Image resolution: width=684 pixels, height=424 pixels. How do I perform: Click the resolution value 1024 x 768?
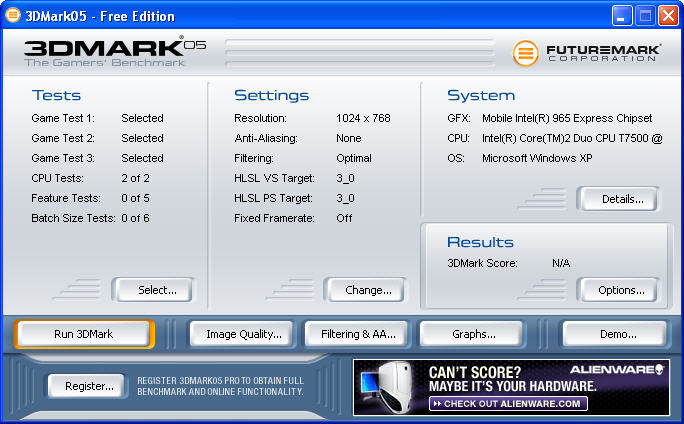click(x=363, y=118)
